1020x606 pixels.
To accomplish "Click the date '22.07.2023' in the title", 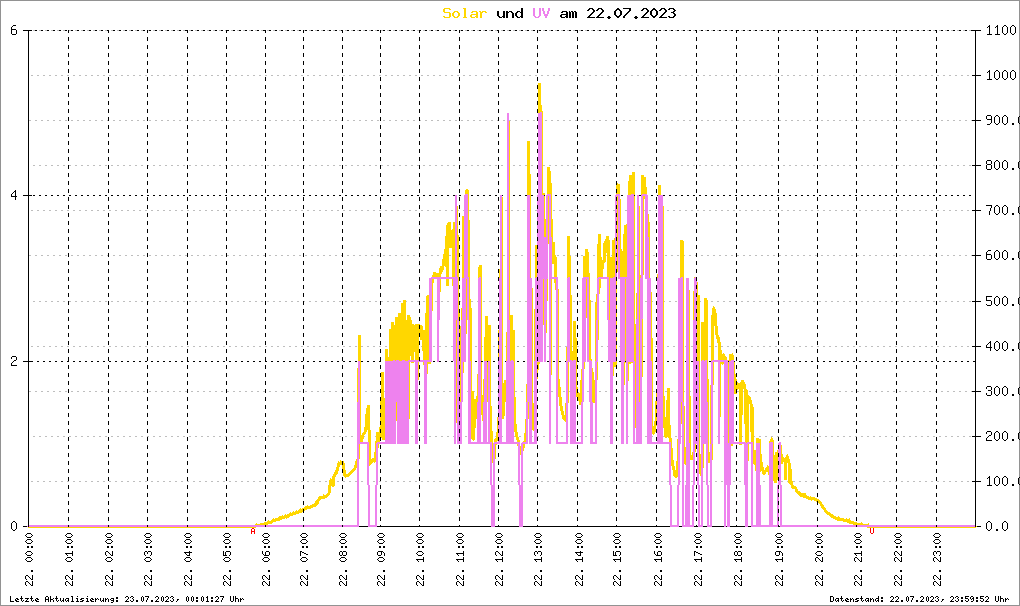I will (631, 13).
